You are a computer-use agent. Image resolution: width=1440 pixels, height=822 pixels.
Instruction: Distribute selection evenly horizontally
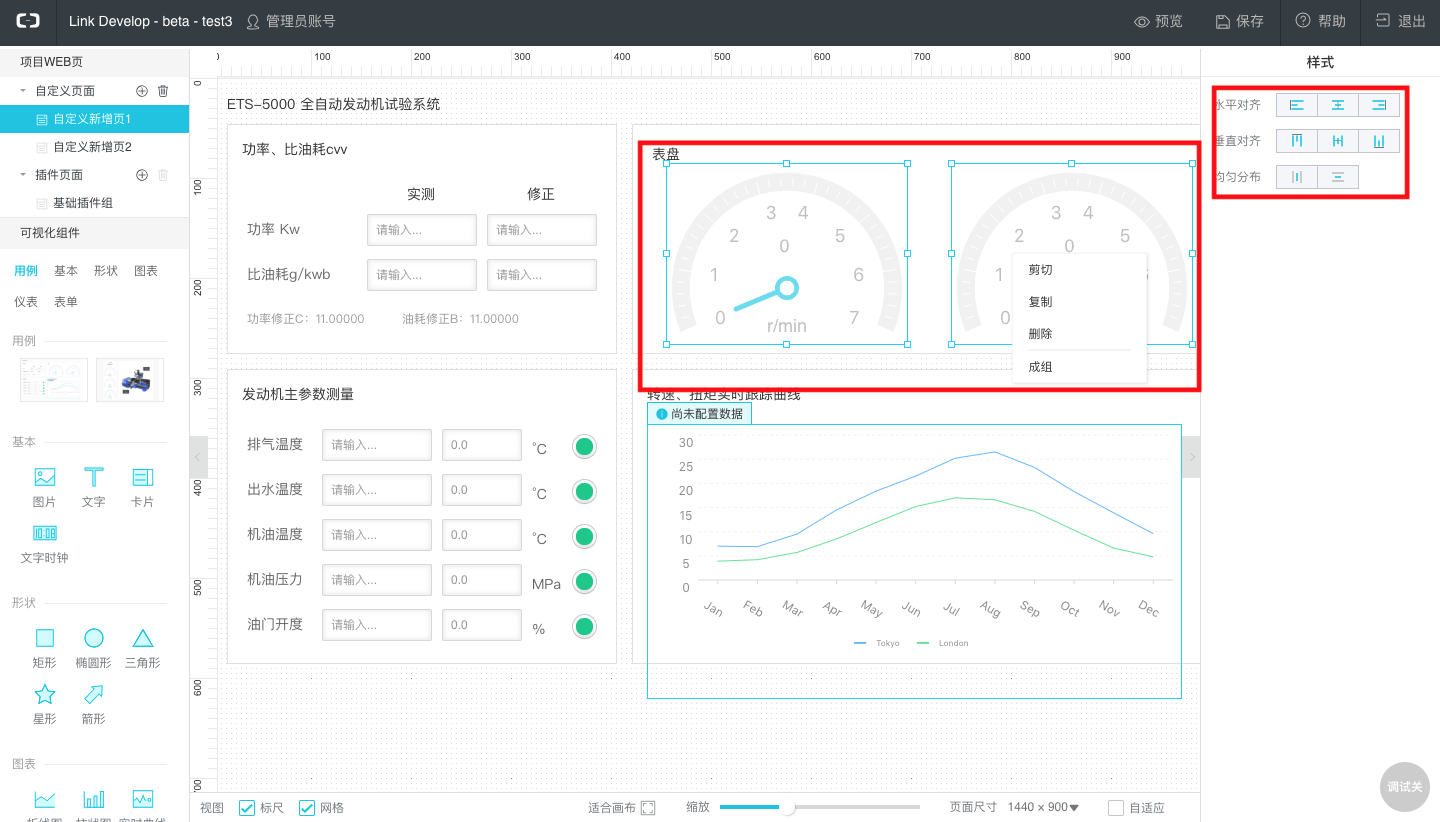point(1297,177)
